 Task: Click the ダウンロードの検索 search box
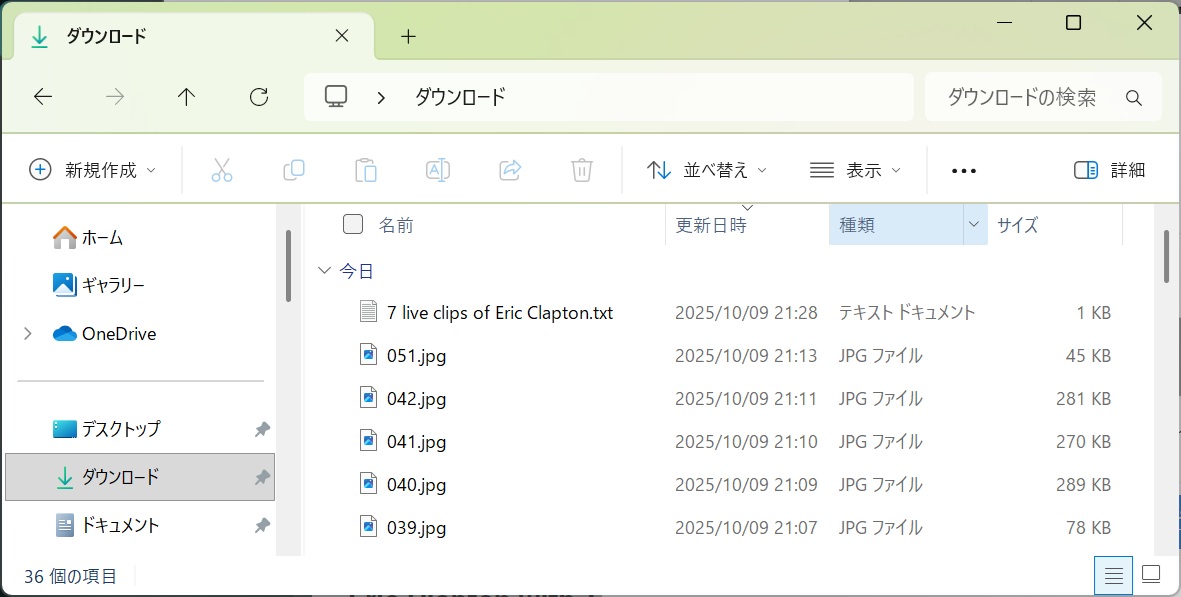click(1030, 97)
